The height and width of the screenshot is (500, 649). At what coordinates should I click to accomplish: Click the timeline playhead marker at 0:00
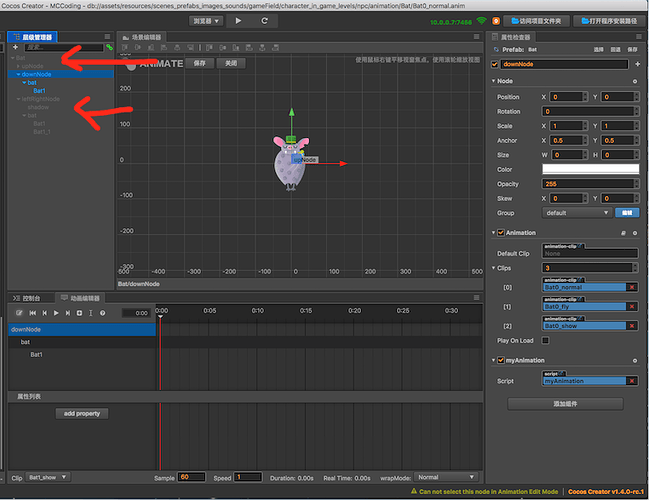(x=160, y=317)
